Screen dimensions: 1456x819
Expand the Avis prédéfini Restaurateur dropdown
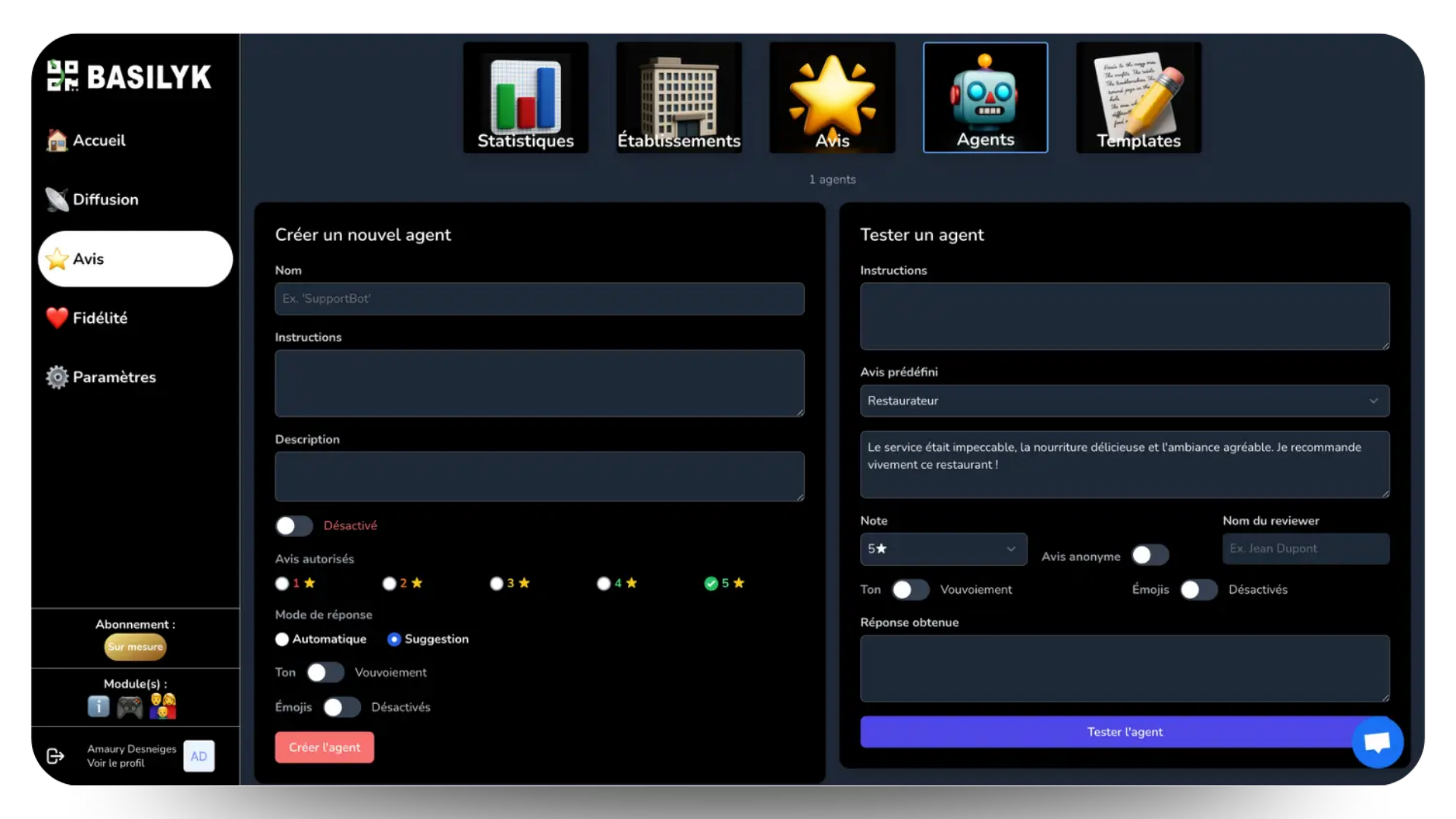1124,400
